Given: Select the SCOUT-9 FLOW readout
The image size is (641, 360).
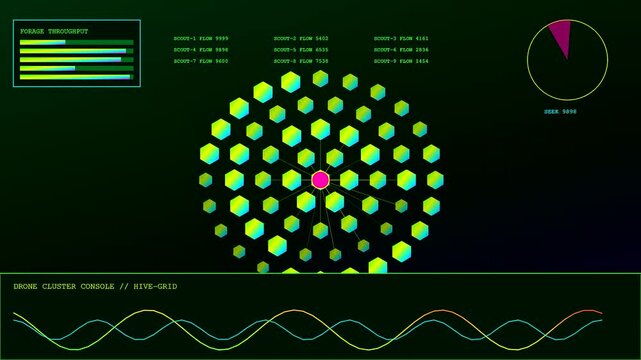Looking at the screenshot, I should point(401,61).
